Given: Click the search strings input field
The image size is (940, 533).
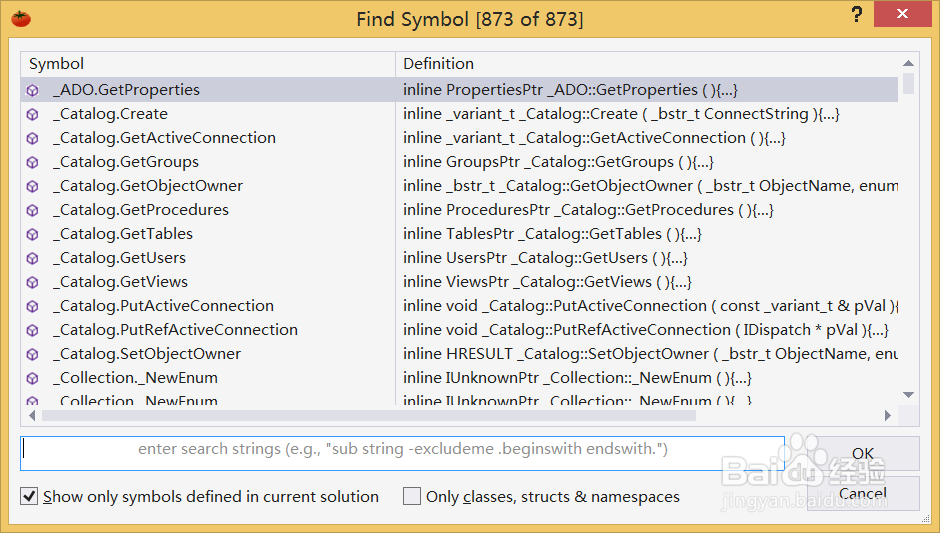Looking at the screenshot, I should pyautogui.click(x=402, y=450).
